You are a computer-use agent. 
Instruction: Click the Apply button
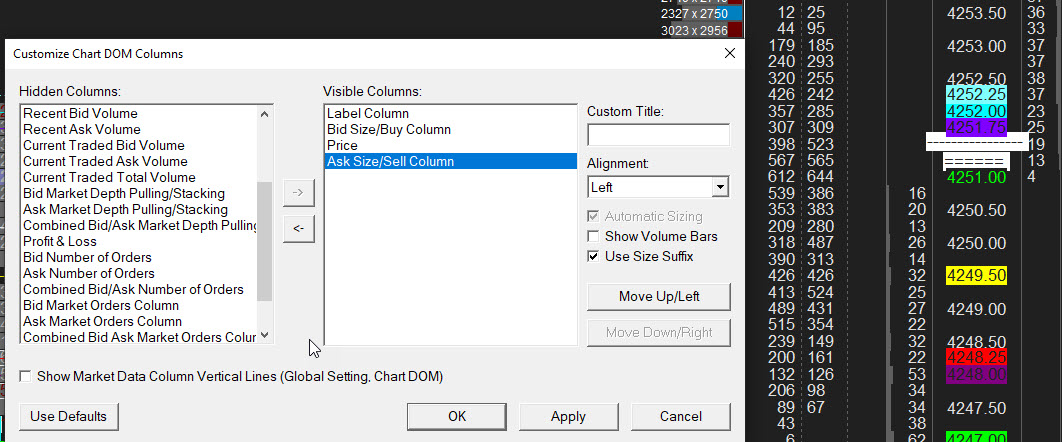point(568,416)
